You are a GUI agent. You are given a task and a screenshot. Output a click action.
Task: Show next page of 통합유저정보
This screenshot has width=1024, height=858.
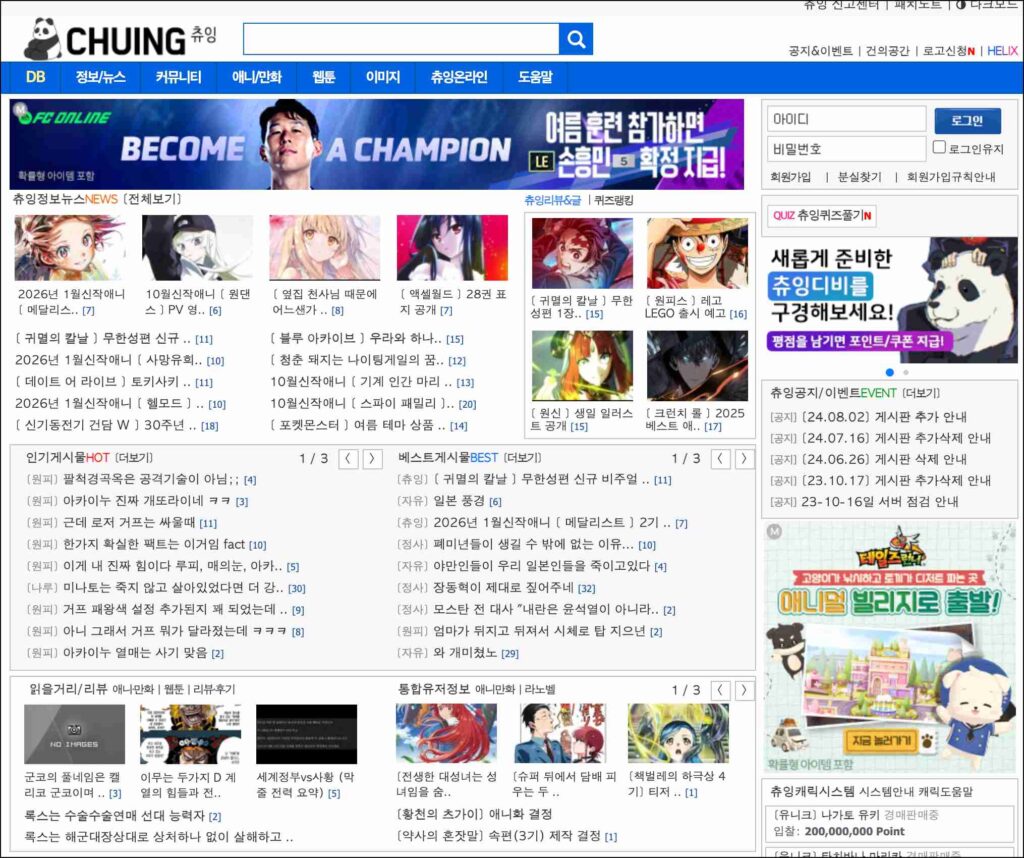744,690
